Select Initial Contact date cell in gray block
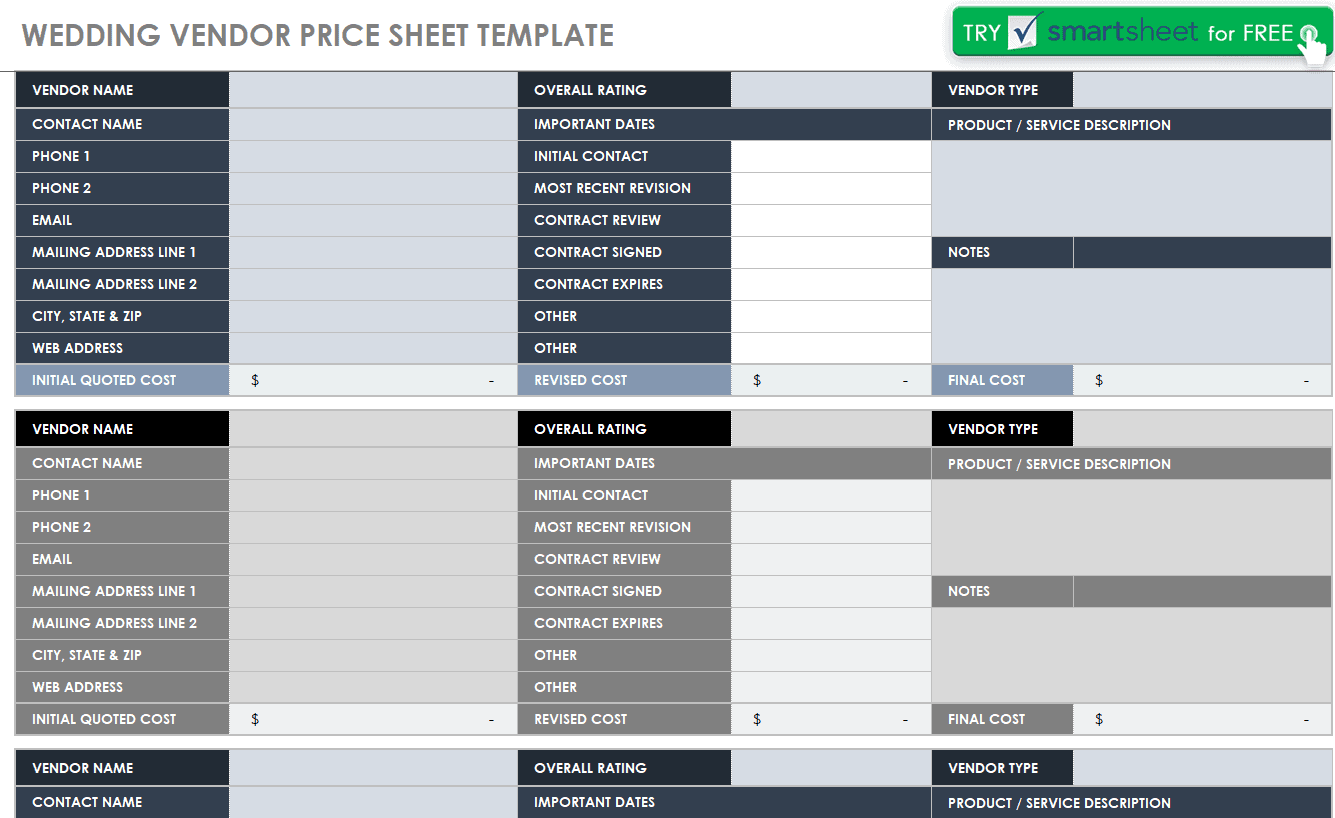This screenshot has height=818, width=1335. 831,495
